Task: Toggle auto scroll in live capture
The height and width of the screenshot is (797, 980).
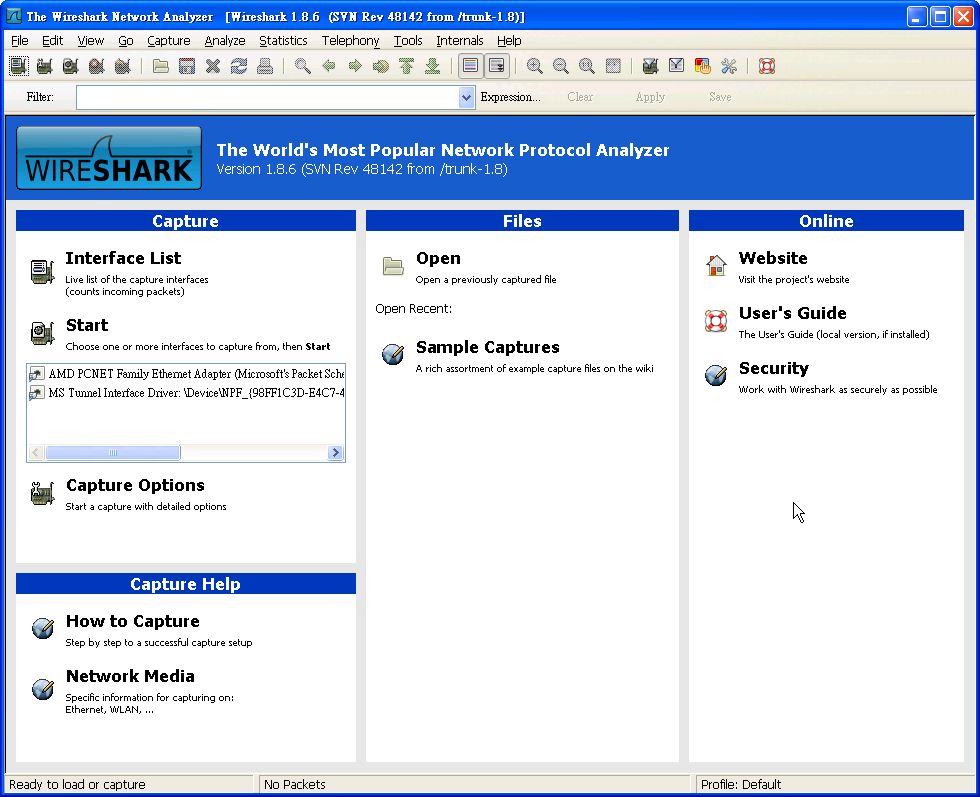Action: point(497,66)
